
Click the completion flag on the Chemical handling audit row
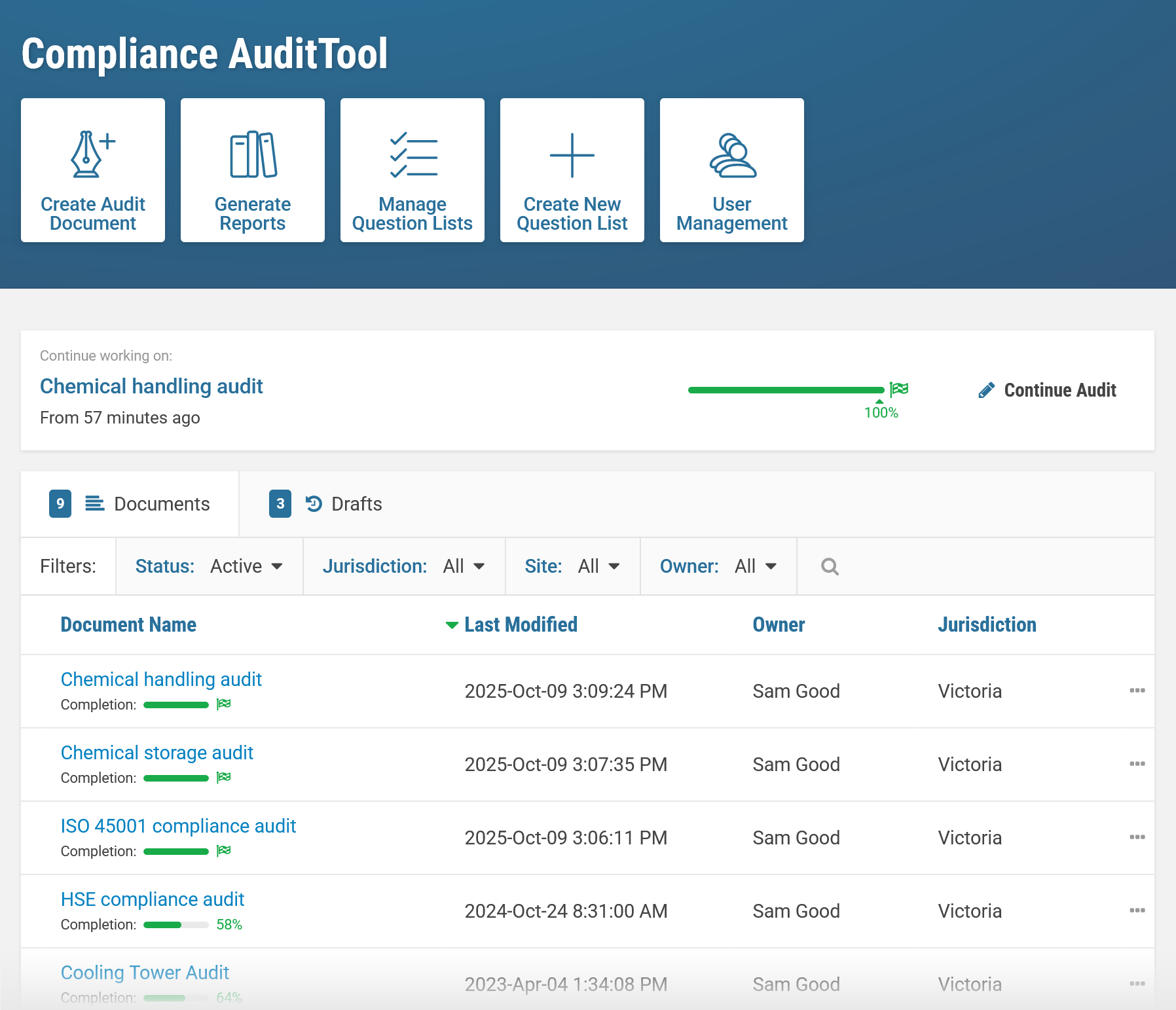[x=224, y=704]
